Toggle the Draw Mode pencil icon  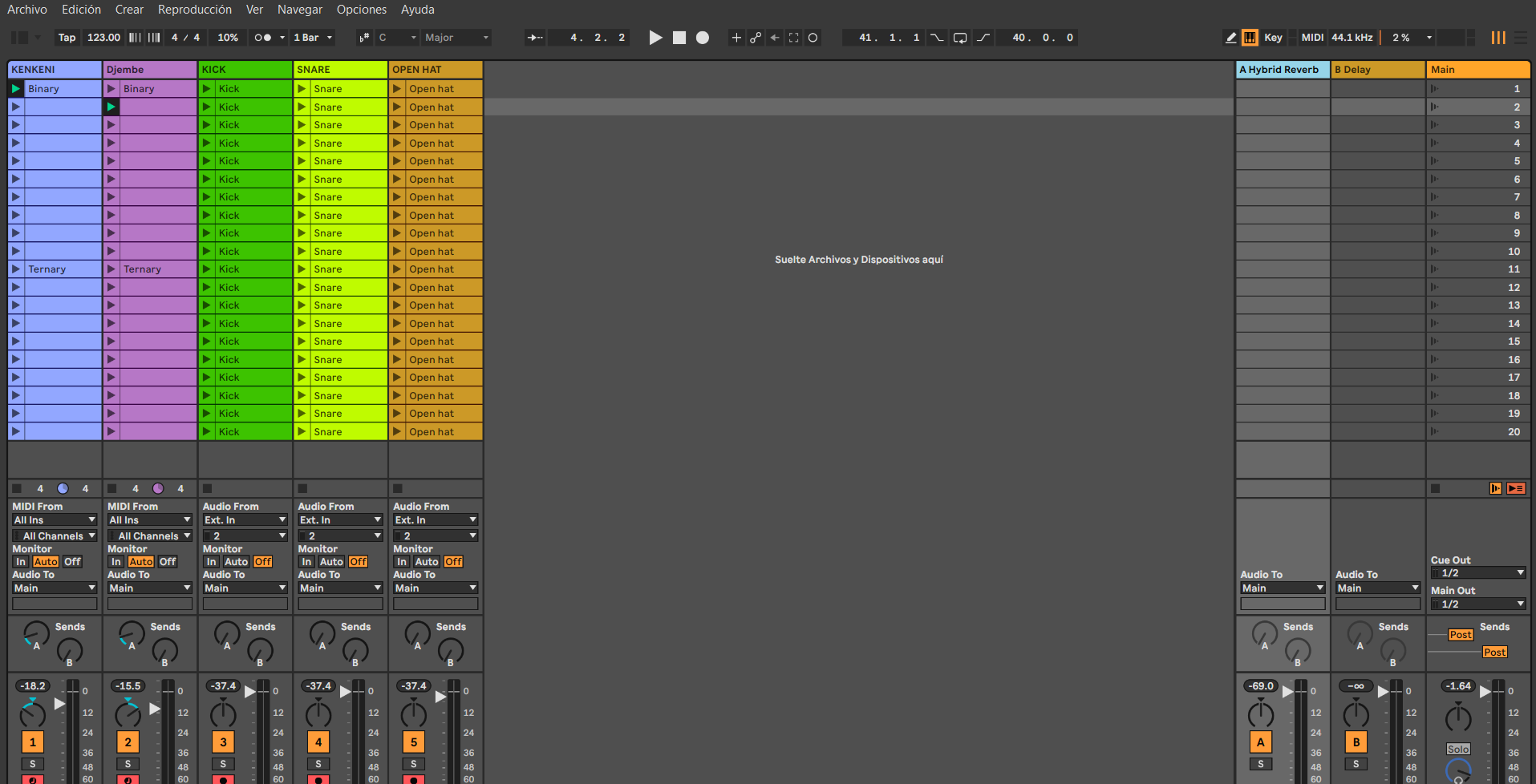coord(1230,38)
